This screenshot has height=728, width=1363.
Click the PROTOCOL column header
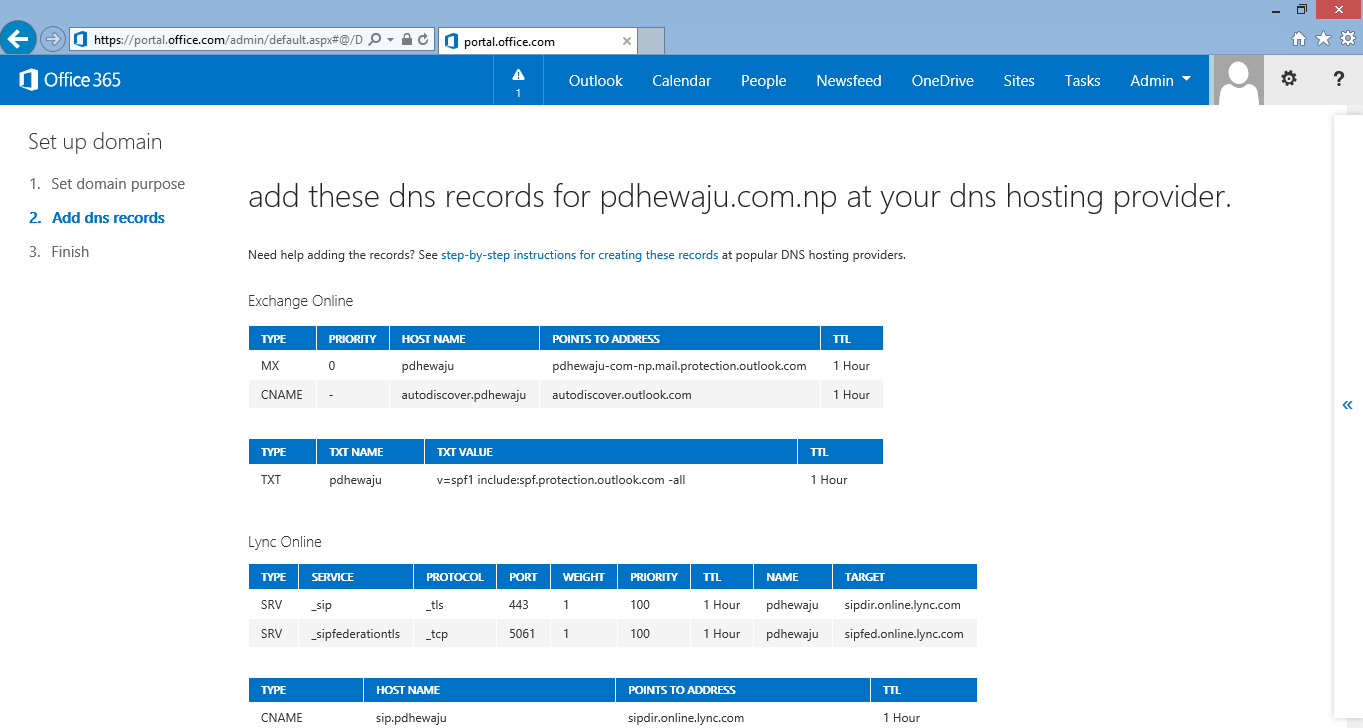[455, 577]
